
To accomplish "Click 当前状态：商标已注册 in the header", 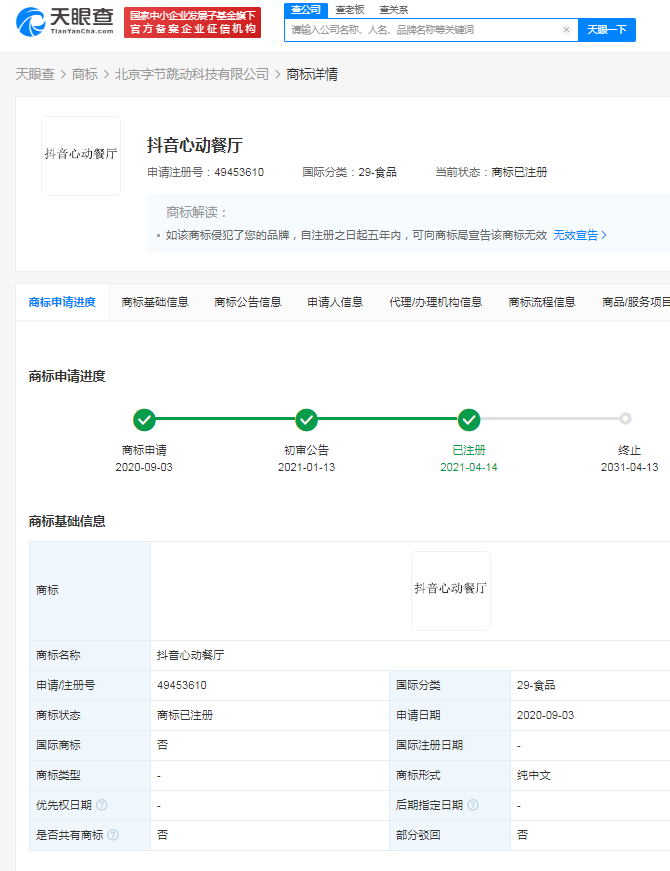I will (x=491, y=172).
